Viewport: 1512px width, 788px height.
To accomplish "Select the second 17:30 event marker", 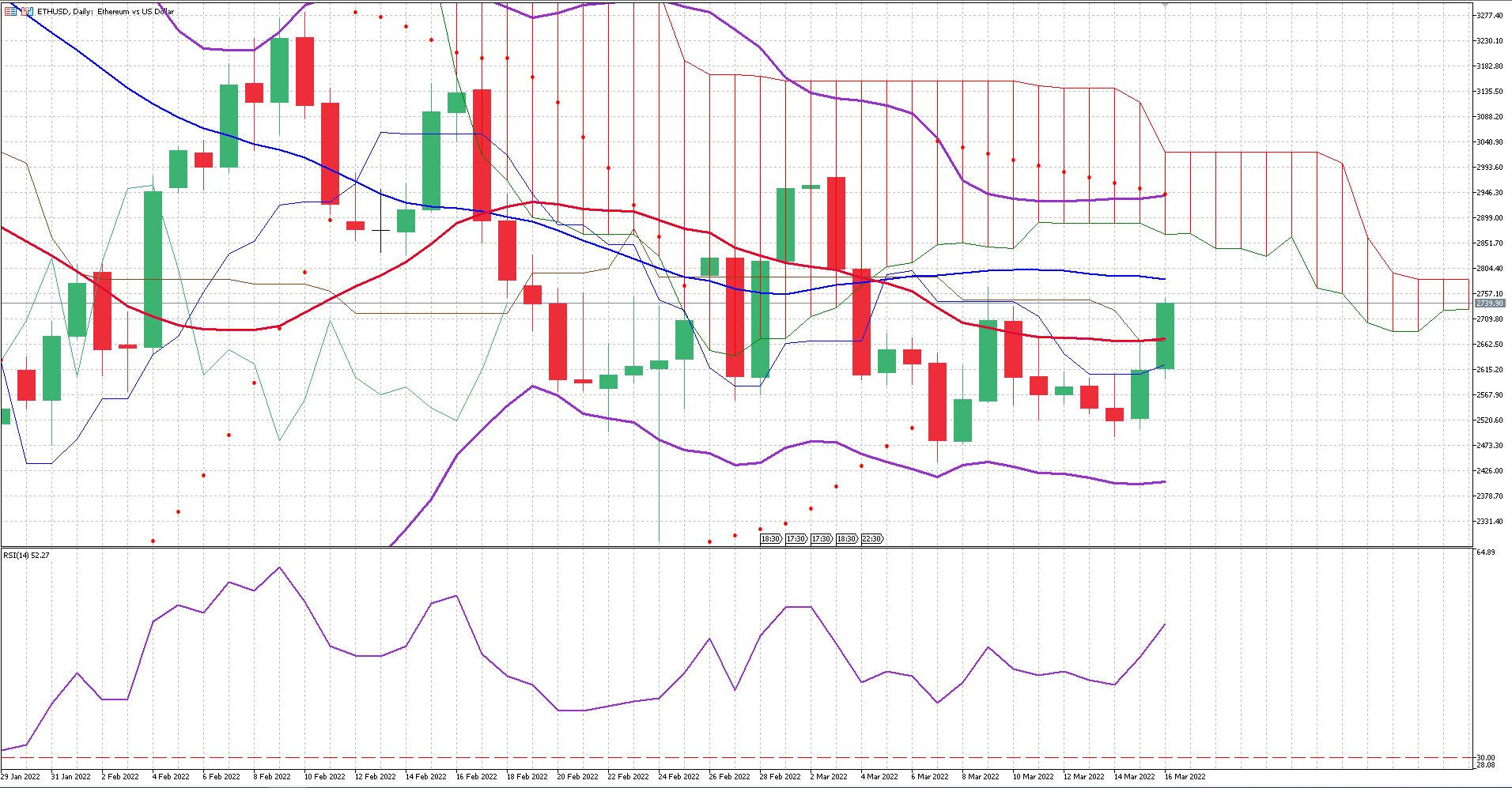I will coord(821,539).
